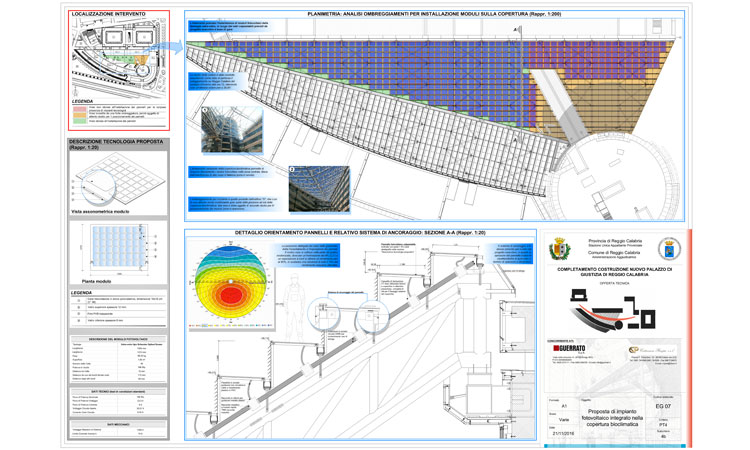Click the black and red building project logo
The height and width of the screenshot is (450, 750).
tap(612, 309)
